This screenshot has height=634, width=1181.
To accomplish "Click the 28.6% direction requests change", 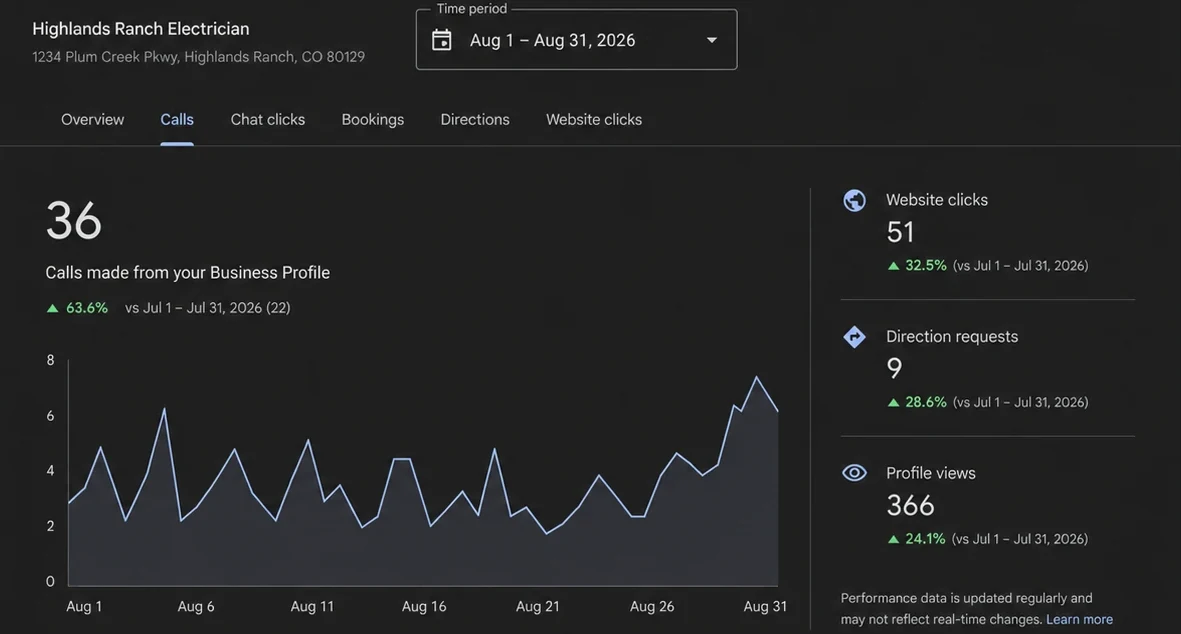I will click(926, 402).
